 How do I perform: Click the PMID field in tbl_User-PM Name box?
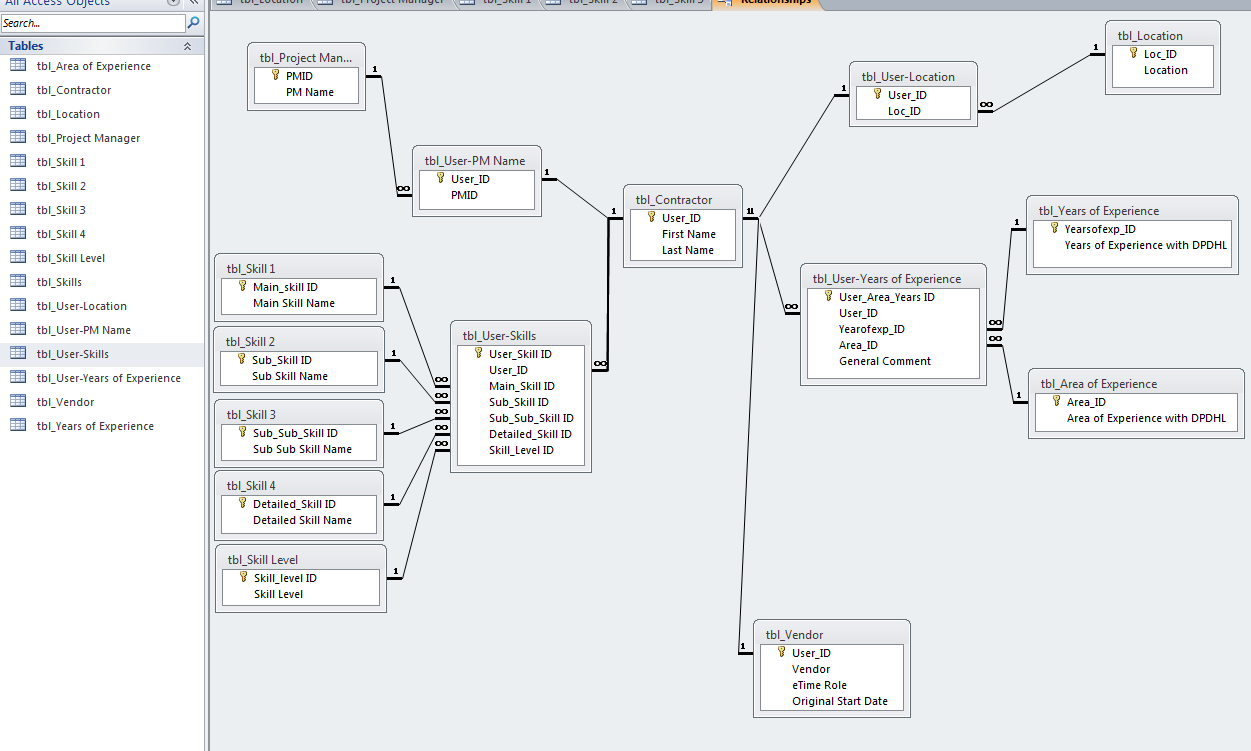[x=464, y=195]
